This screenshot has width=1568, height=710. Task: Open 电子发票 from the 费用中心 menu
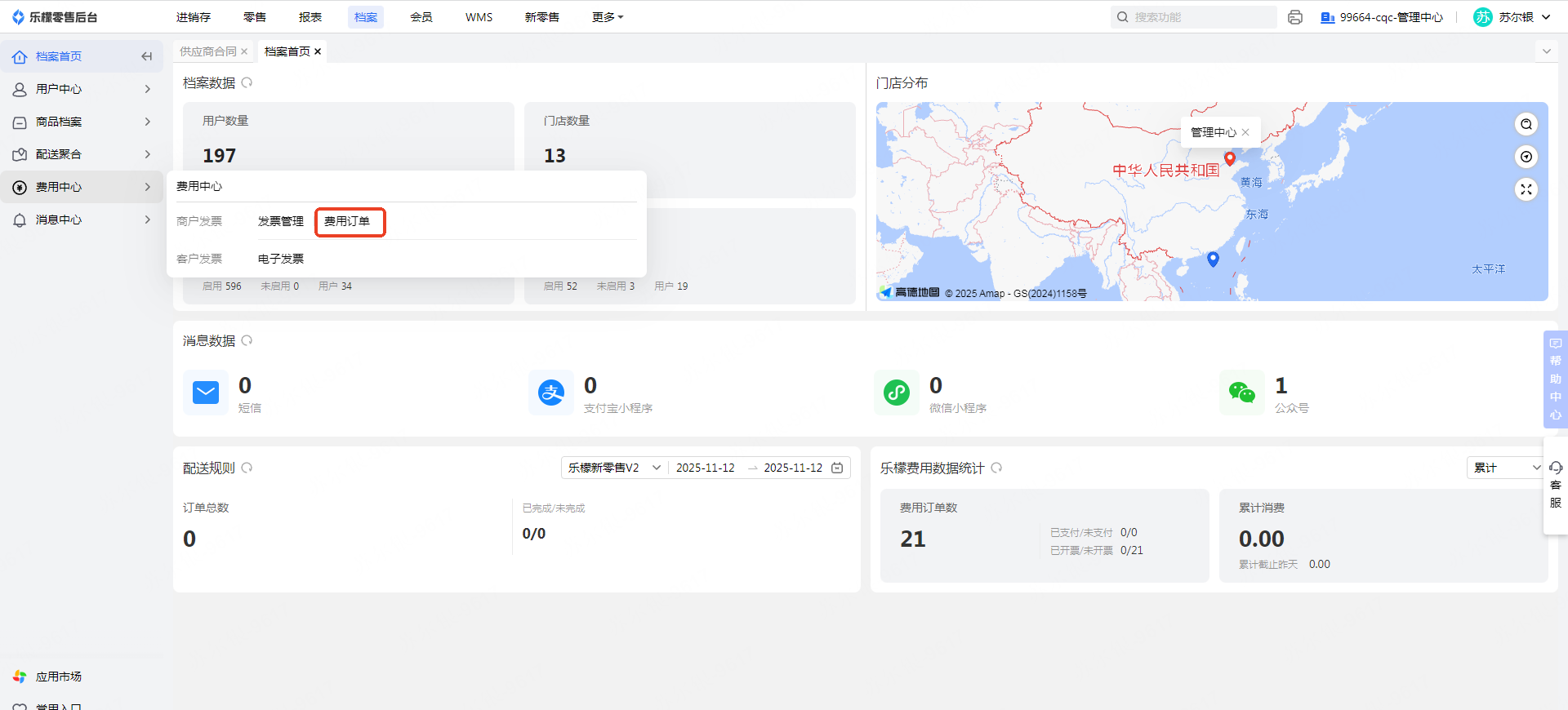point(280,259)
